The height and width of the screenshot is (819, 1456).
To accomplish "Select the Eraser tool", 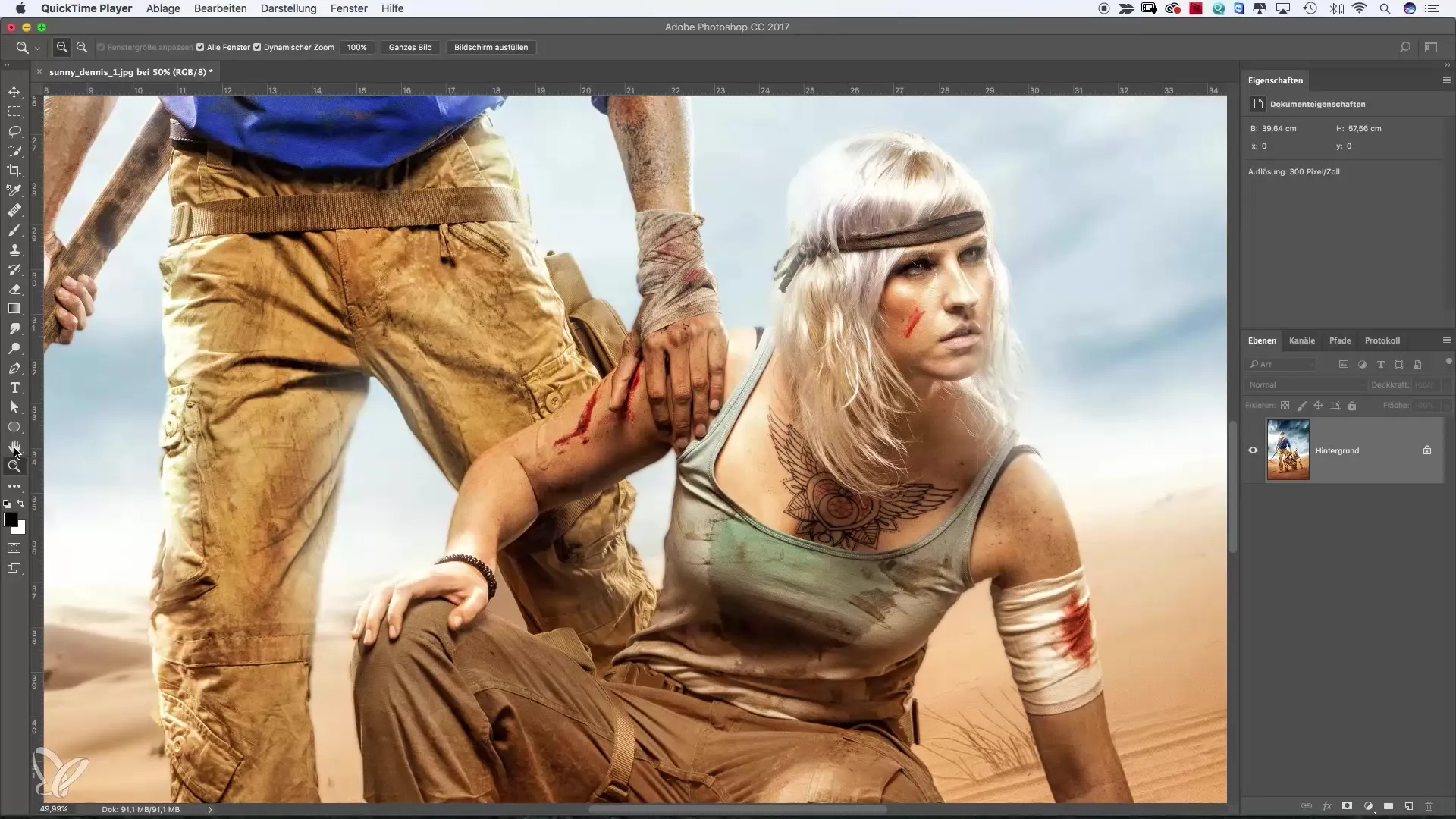I will click(x=14, y=289).
